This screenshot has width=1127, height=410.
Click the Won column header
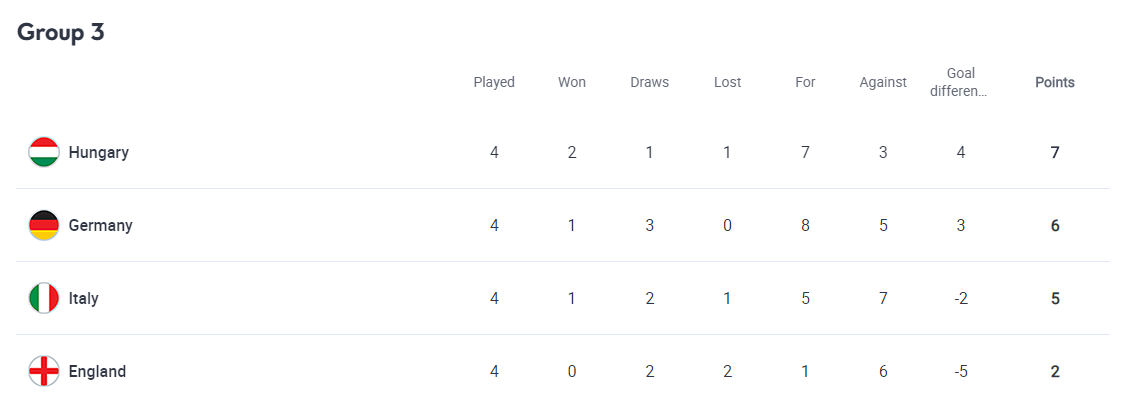[x=572, y=83]
